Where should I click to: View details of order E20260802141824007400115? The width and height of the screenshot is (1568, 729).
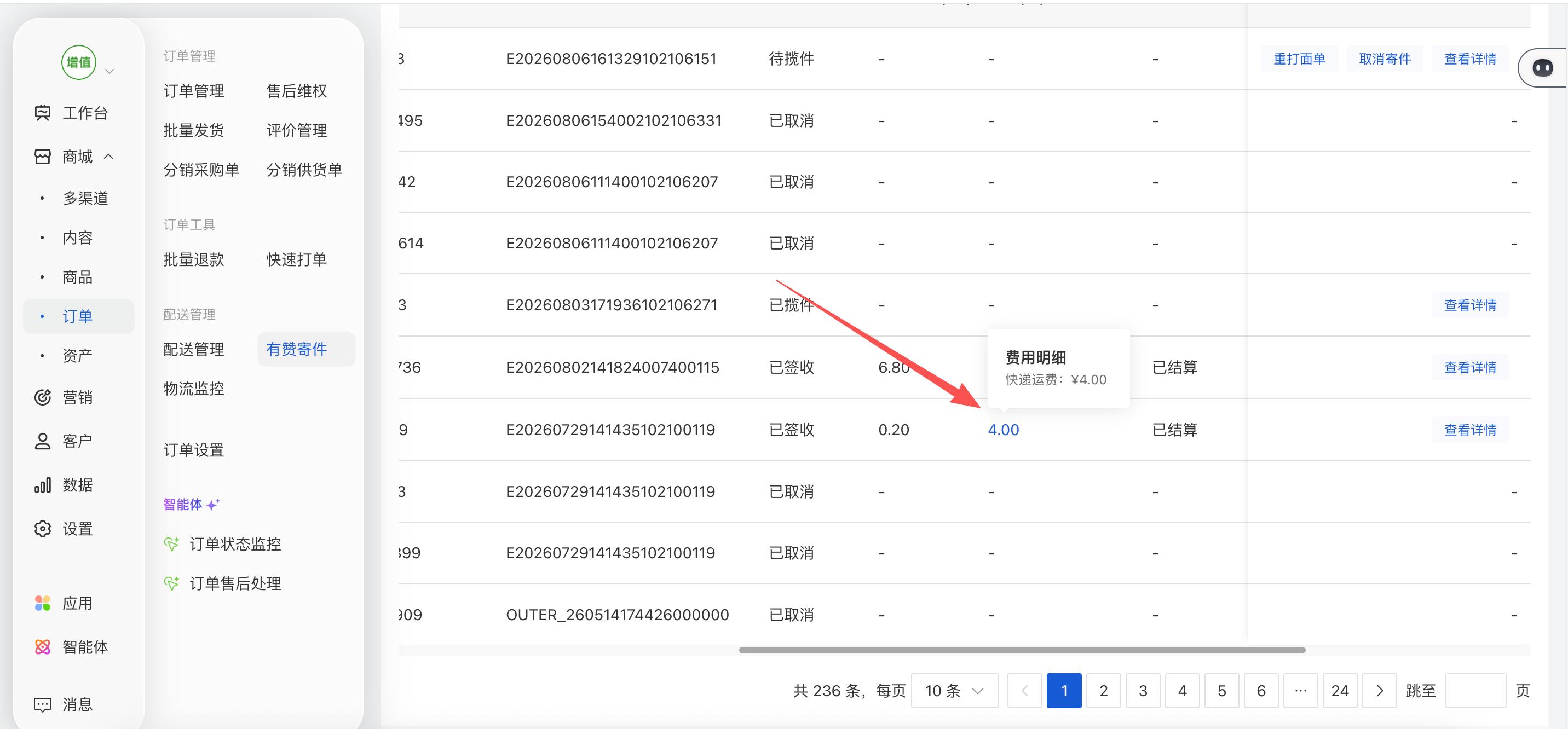click(1470, 368)
